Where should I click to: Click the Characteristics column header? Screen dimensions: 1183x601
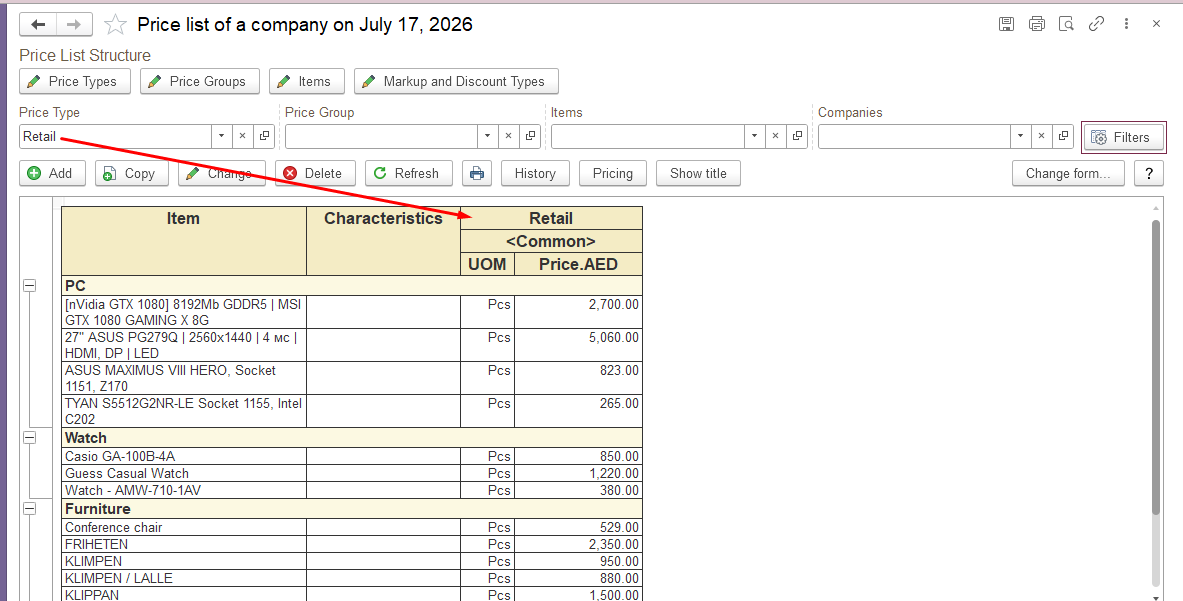click(x=383, y=241)
